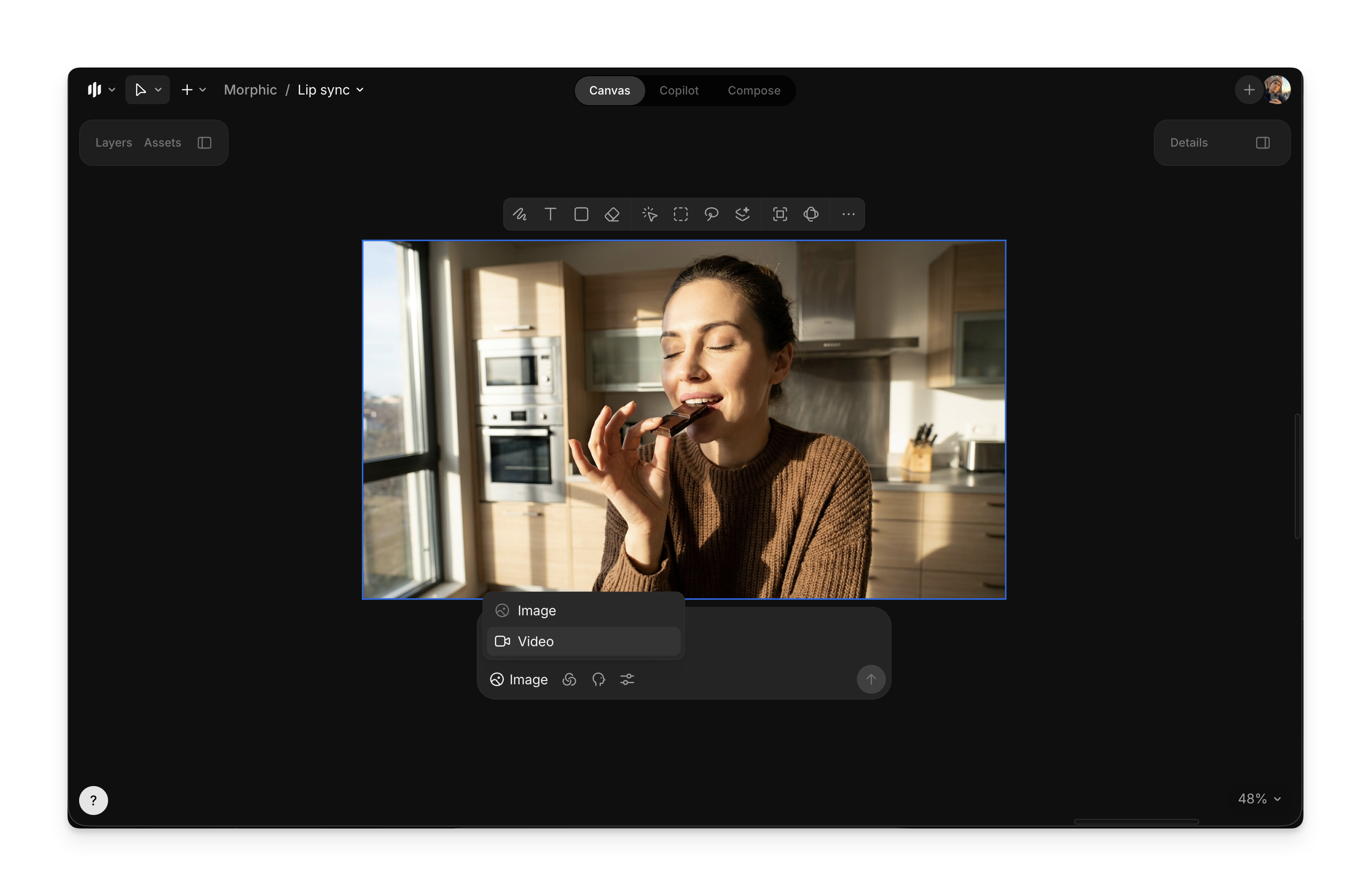Select the dashed marquee selection tool

(x=680, y=214)
